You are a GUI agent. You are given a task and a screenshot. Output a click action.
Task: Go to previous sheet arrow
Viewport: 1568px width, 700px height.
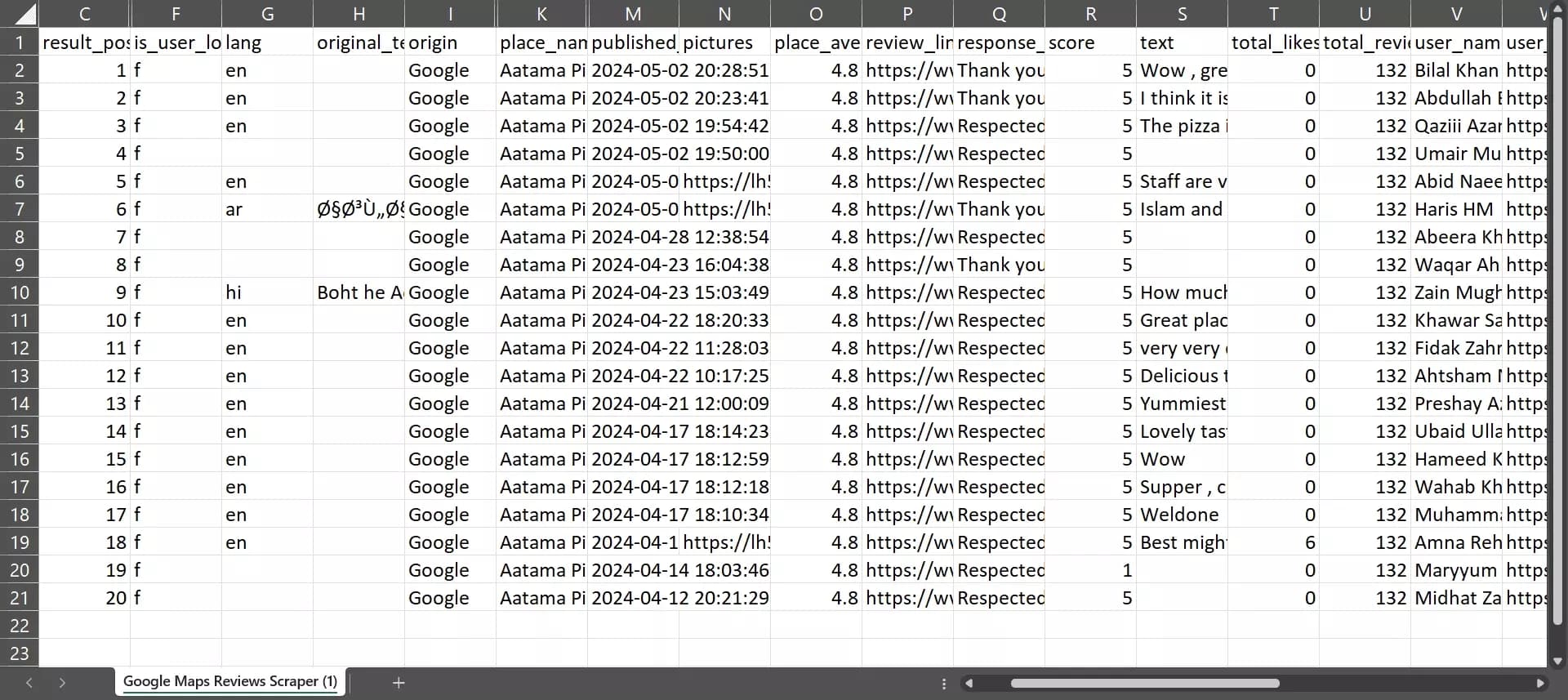[29, 682]
